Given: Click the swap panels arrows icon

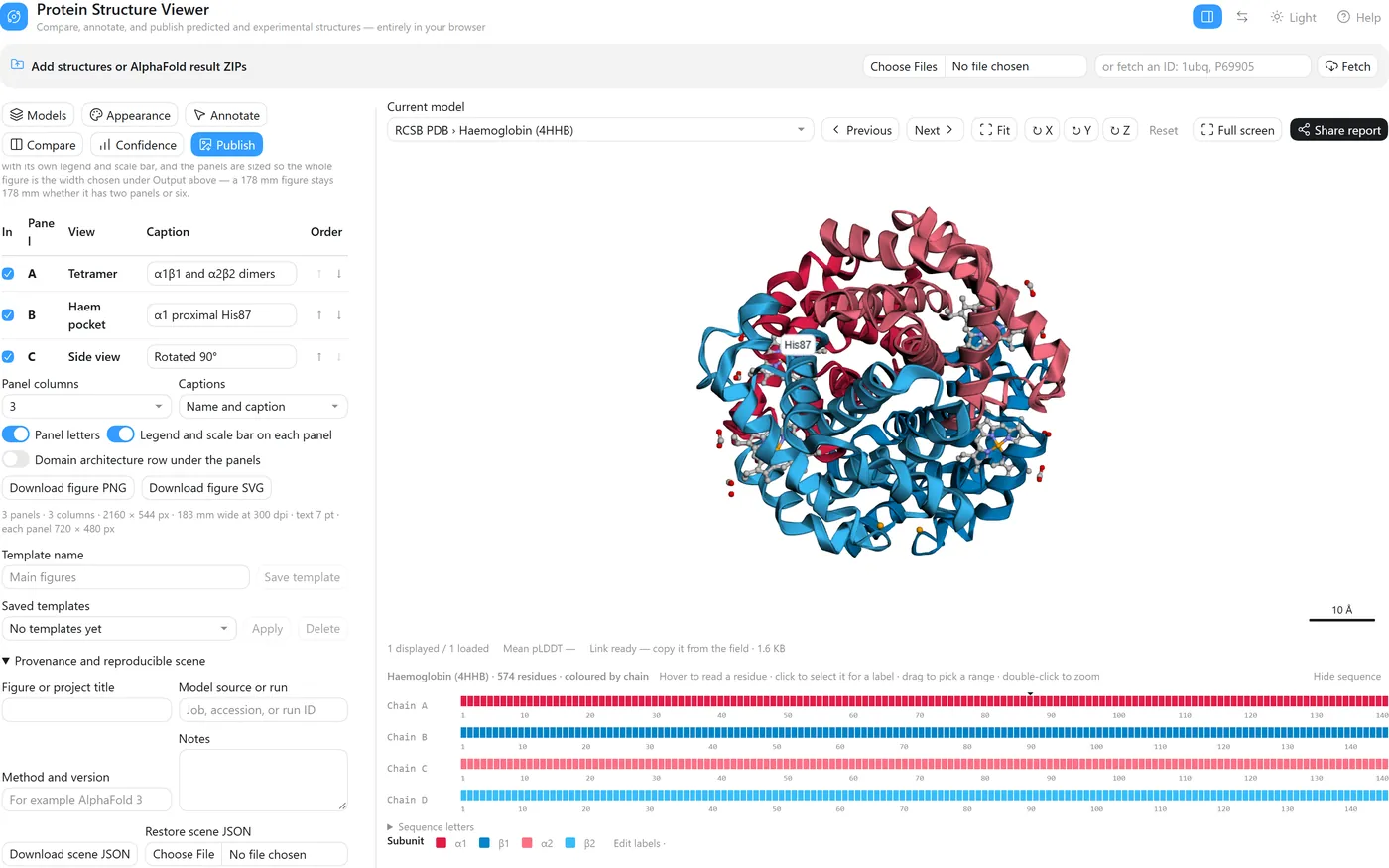Looking at the screenshot, I should point(1242,17).
